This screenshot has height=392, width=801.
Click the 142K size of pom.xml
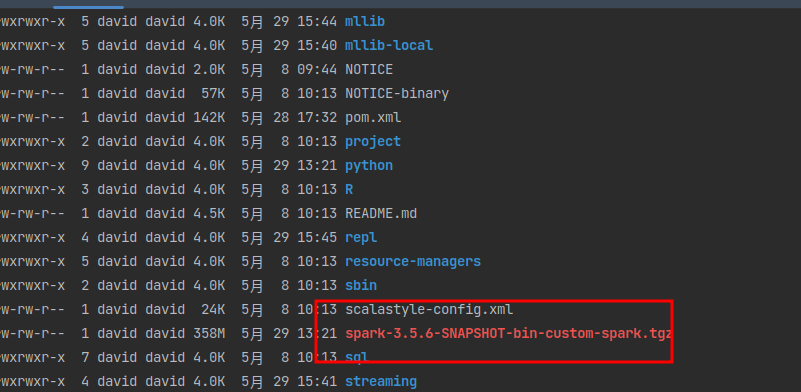pos(209,118)
